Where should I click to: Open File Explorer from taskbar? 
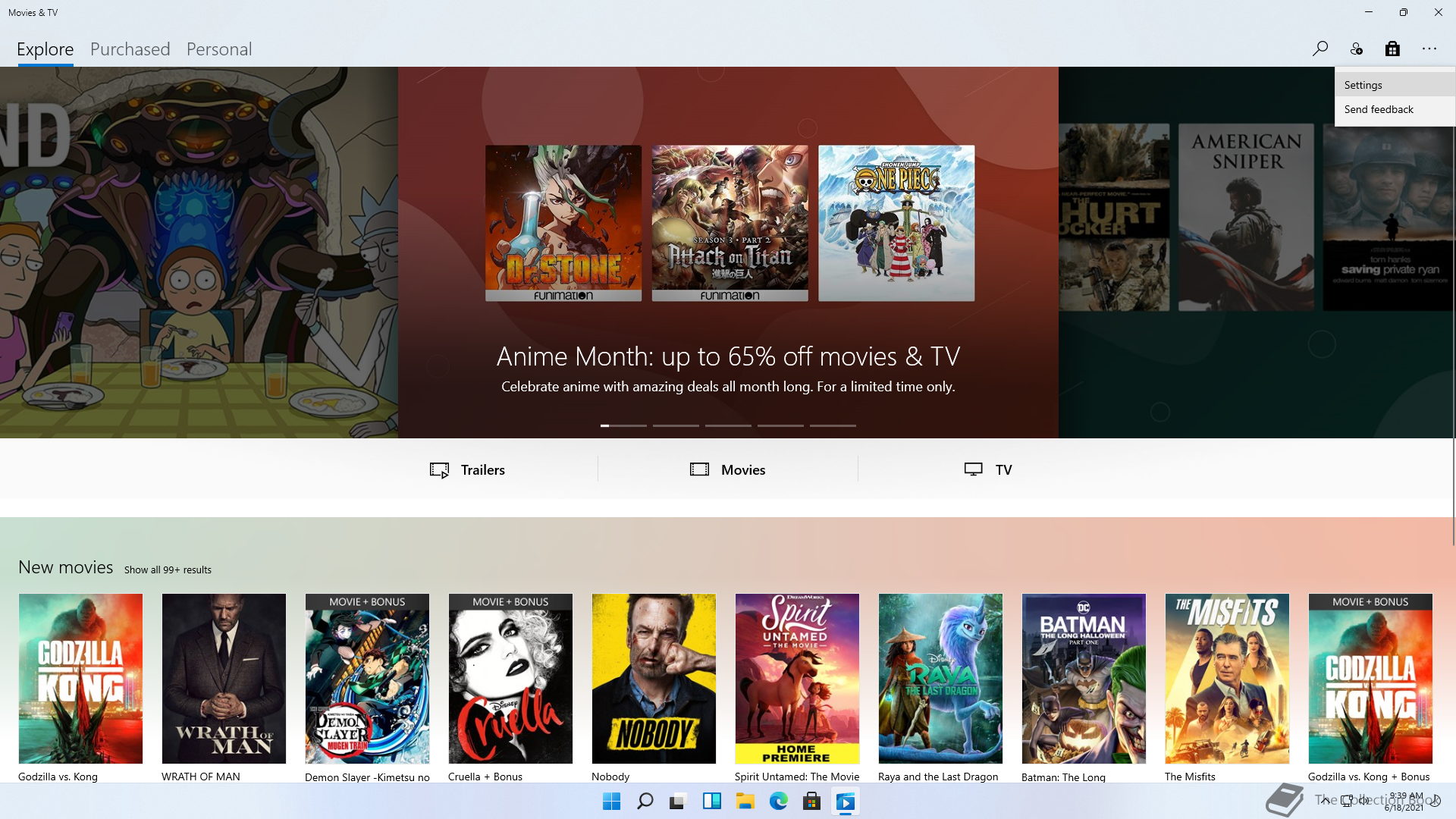point(745,802)
